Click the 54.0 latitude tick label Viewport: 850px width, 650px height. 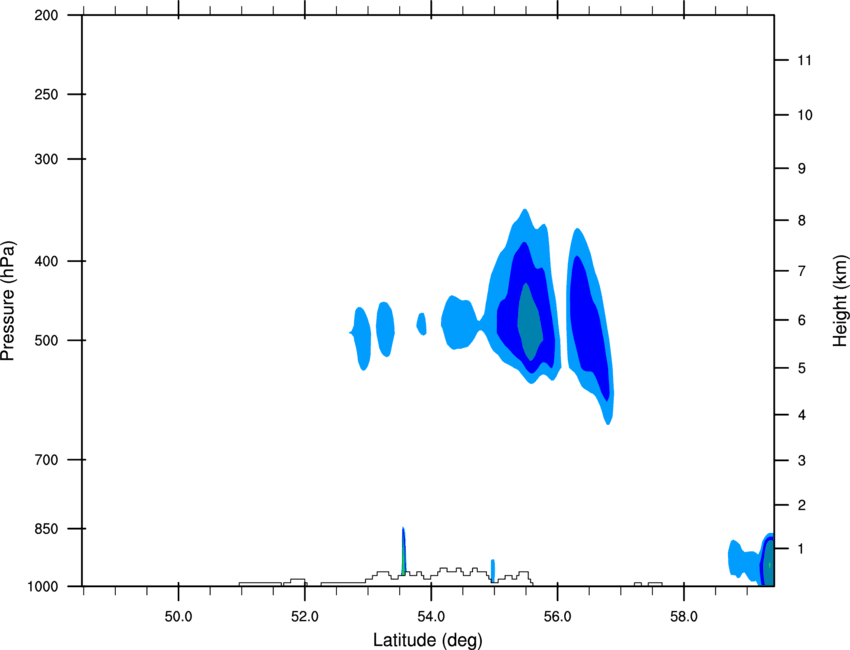(431, 617)
